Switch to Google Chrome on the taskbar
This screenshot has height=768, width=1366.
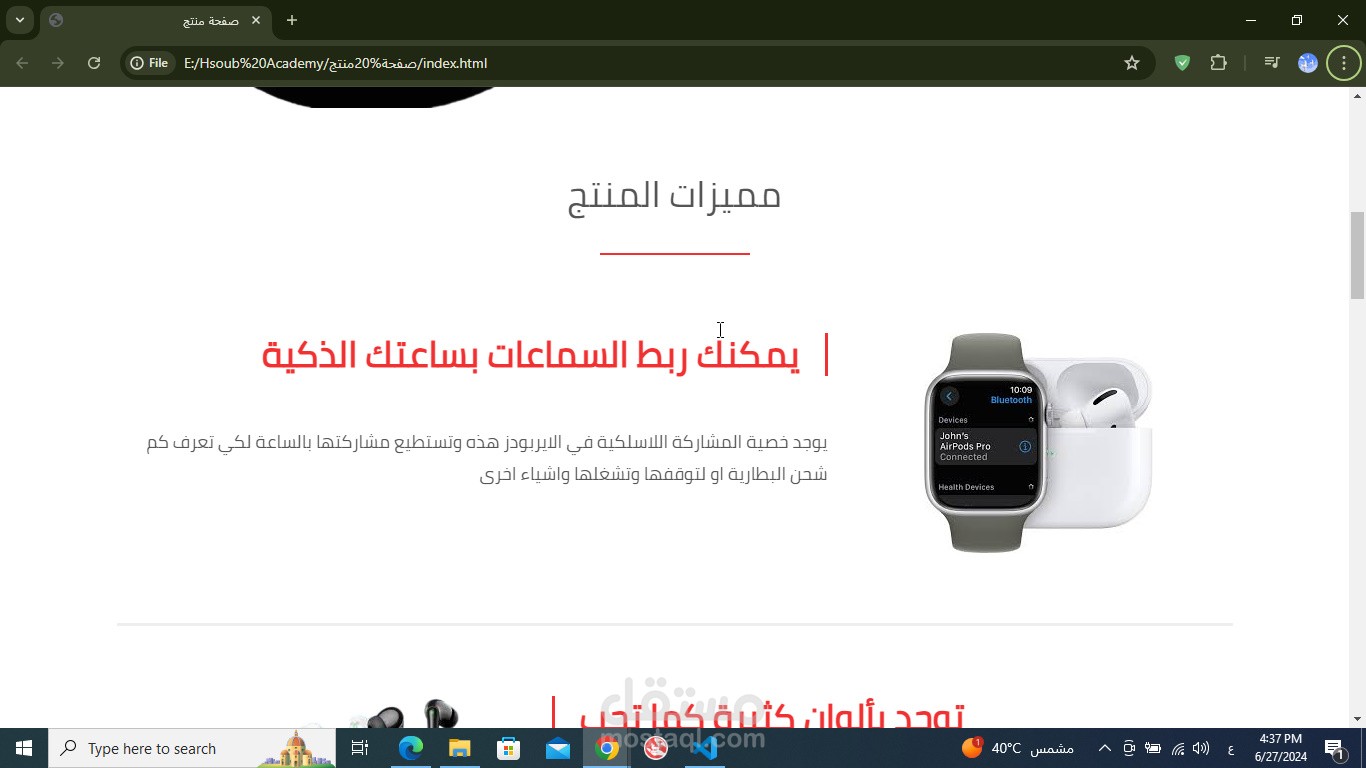(607, 748)
